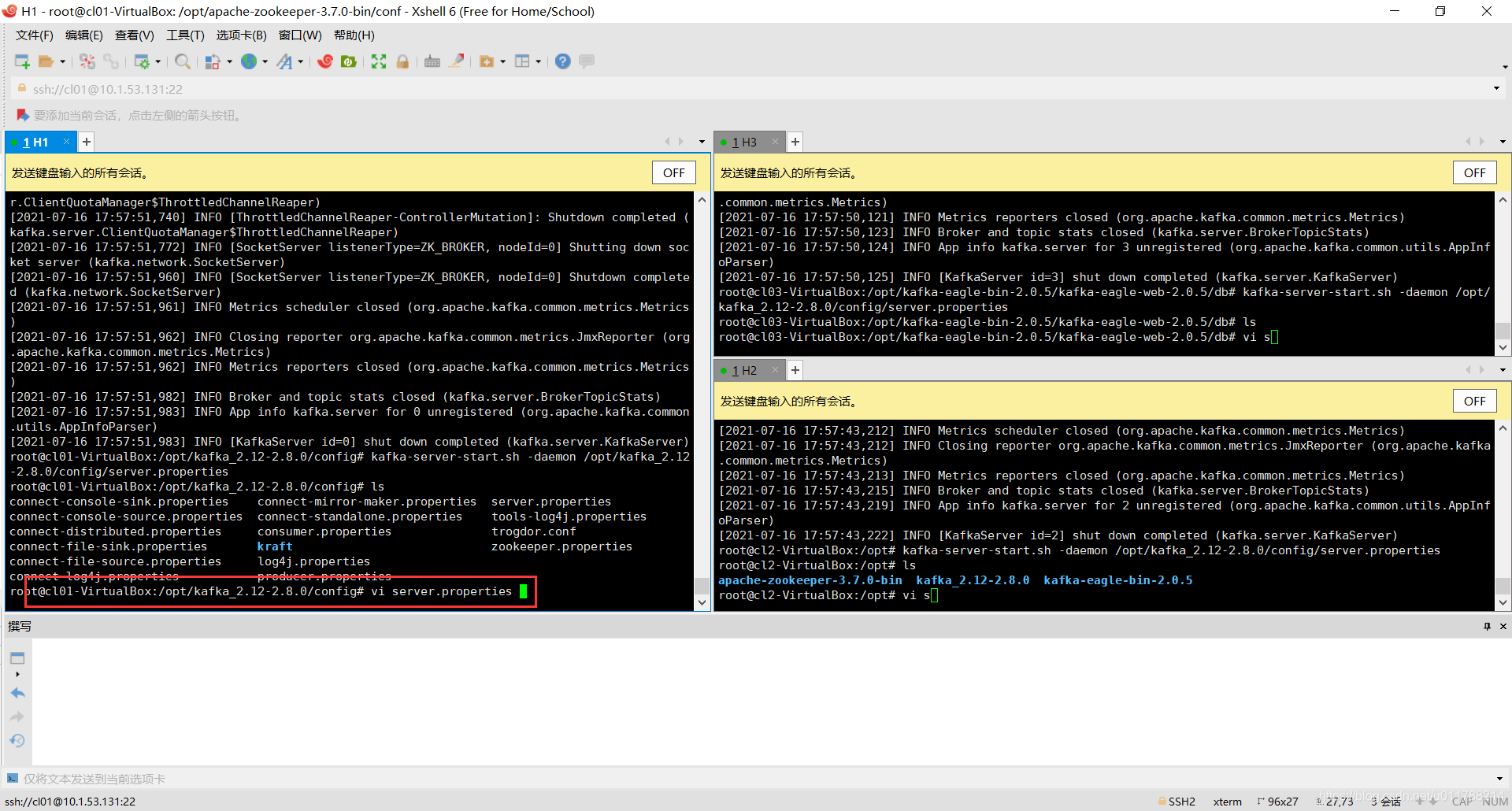Click the keyboard mapping icon
This screenshot has height=811, width=1512.
point(432,61)
